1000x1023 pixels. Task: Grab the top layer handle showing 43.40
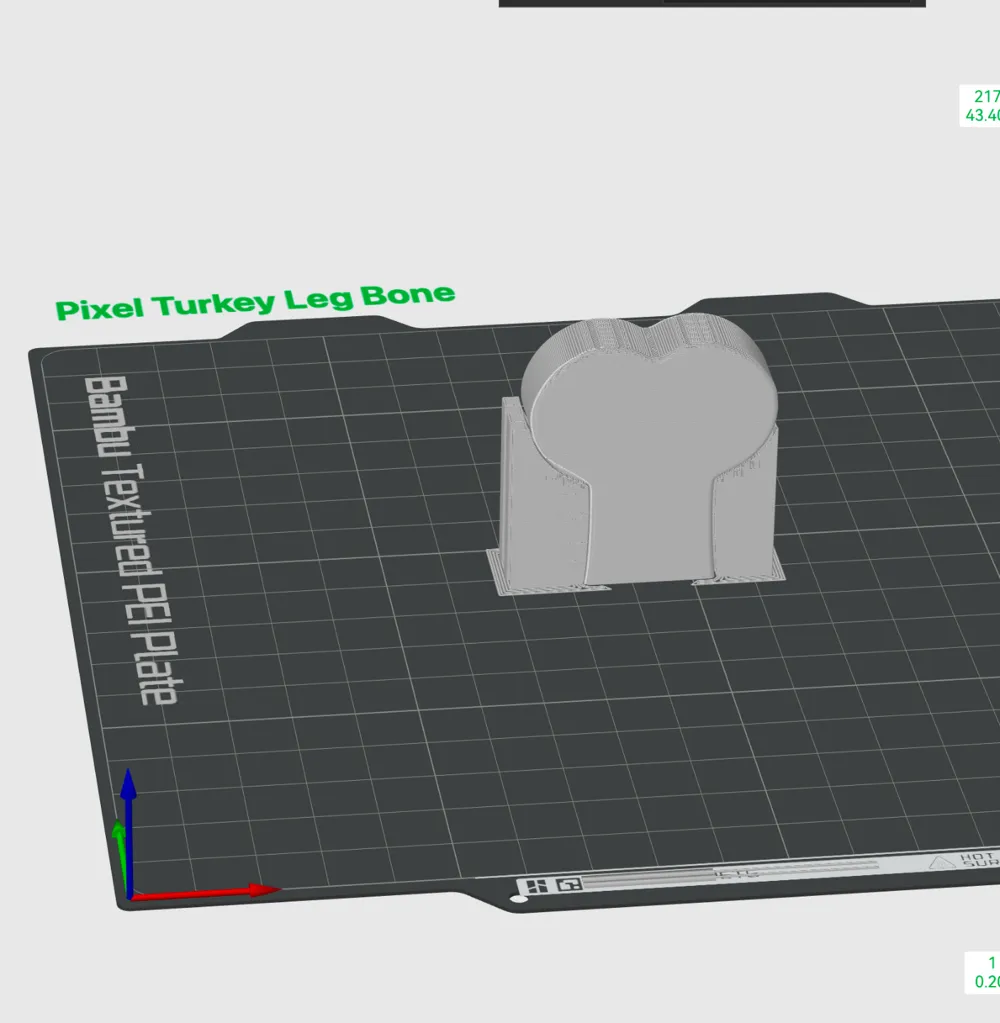tap(981, 106)
